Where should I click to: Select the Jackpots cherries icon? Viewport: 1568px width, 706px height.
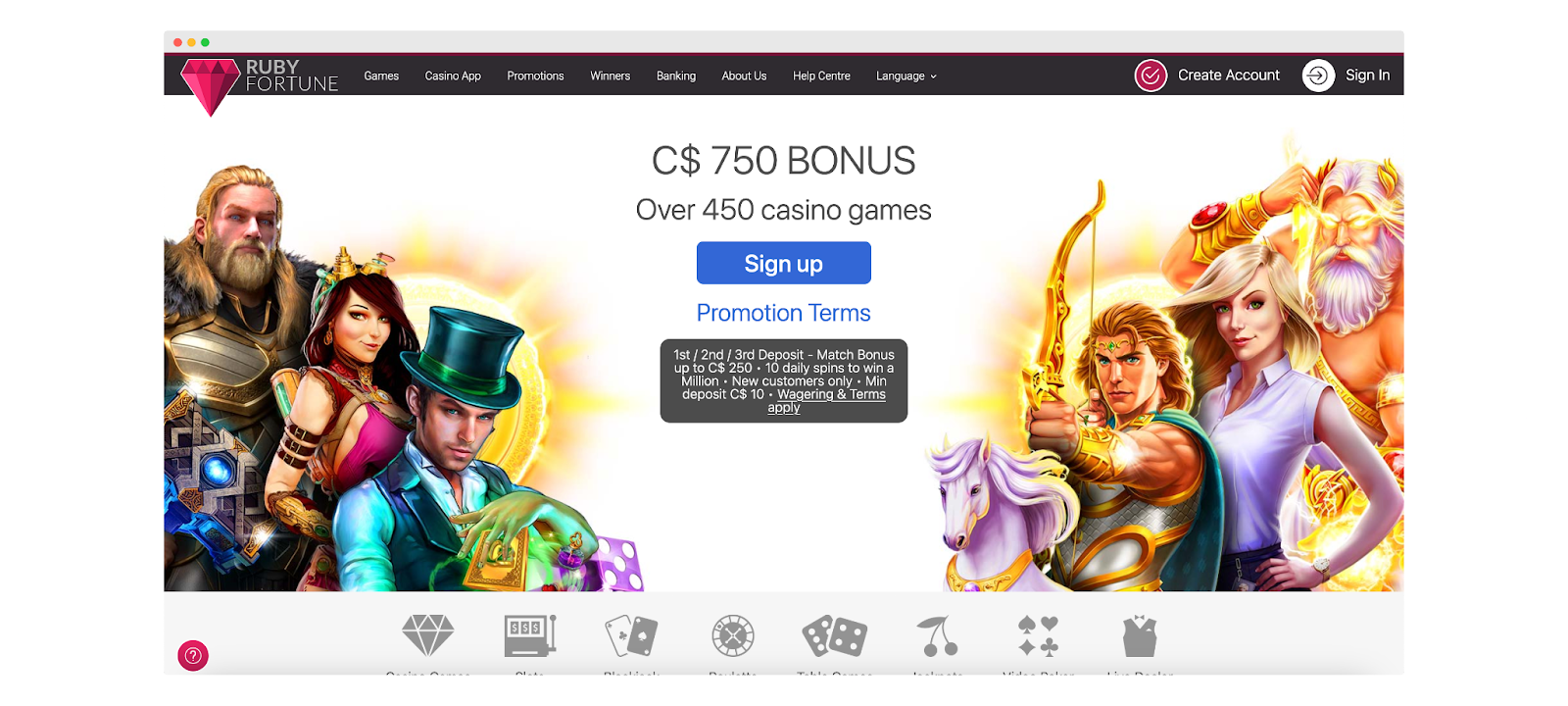coord(938,635)
